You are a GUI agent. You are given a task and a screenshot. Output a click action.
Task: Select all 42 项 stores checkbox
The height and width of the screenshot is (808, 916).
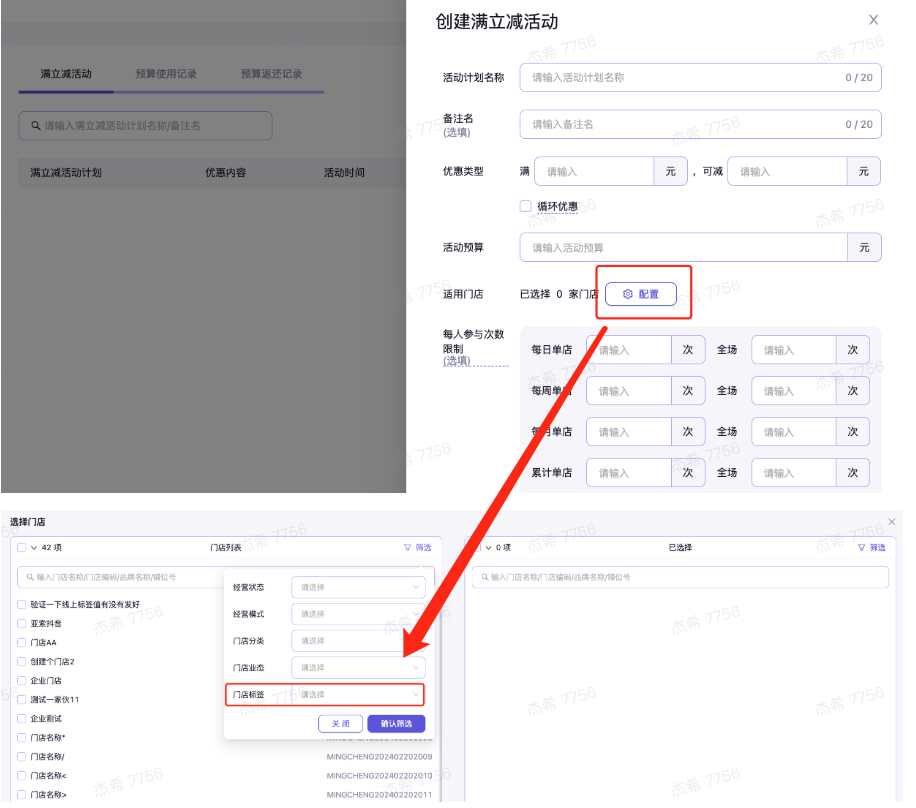(22, 548)
